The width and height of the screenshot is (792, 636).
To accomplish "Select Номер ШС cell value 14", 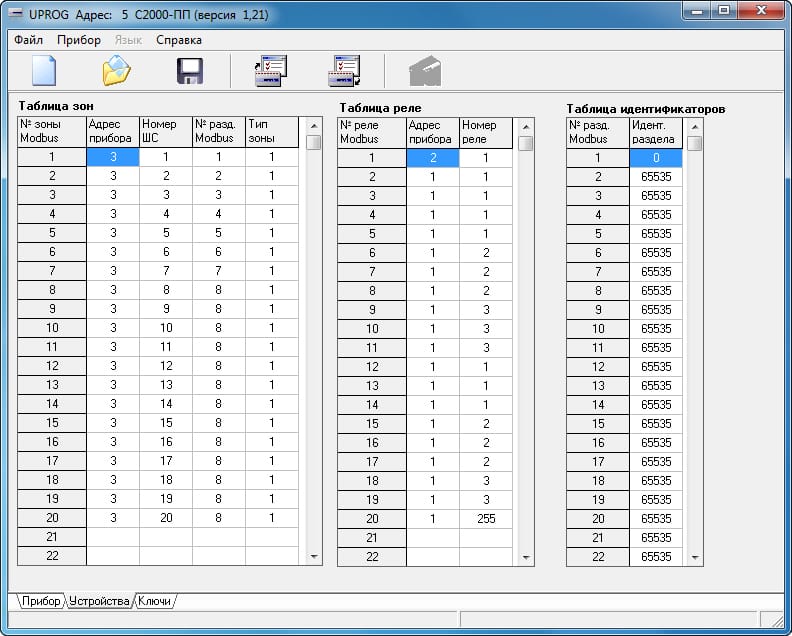I will (166, 404).
